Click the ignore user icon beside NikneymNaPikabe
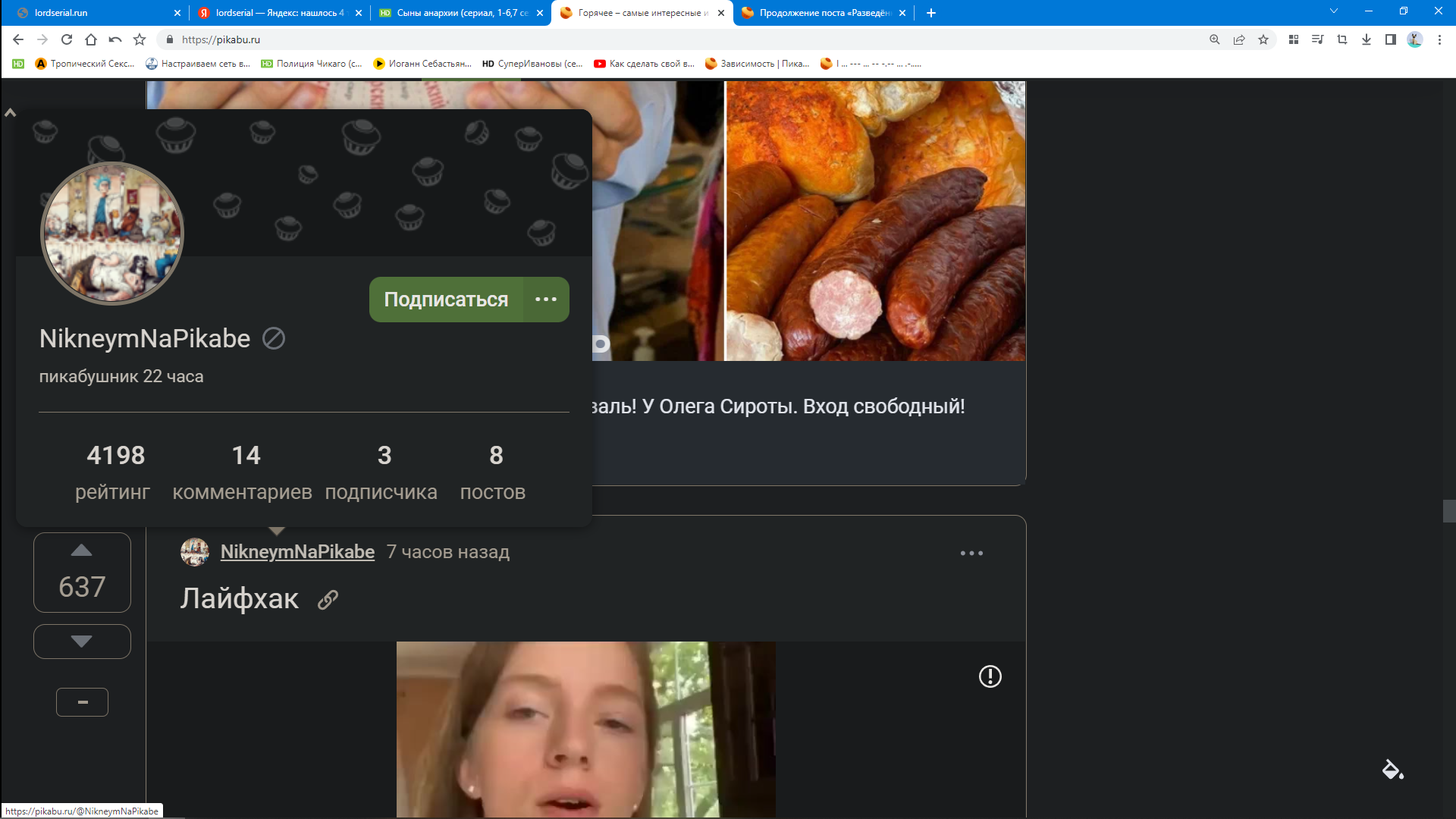Image resolution: width=1456 pixels, height=819 pixels. tap(274, 338)
